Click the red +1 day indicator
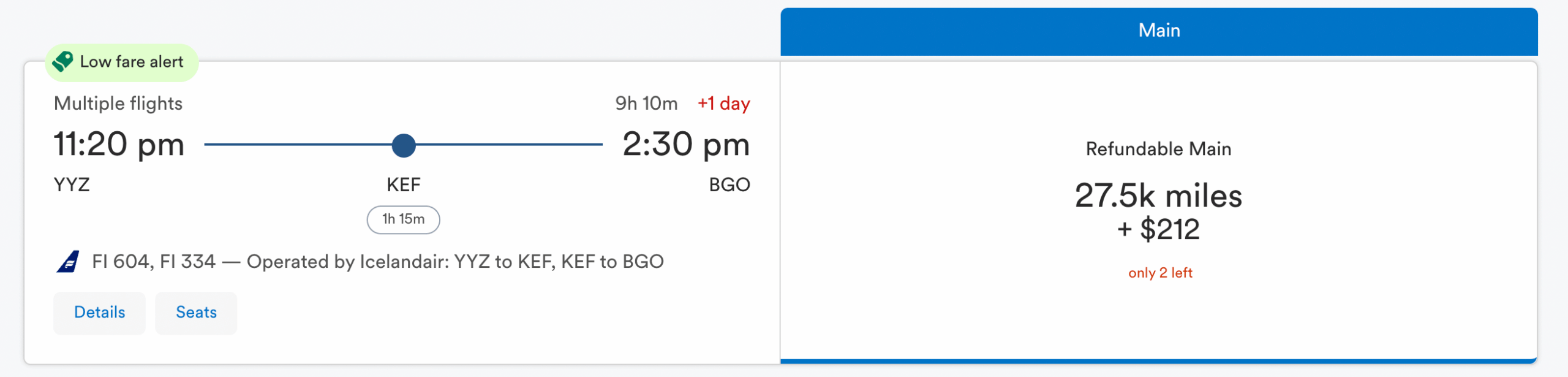This screenshot has height=377, width=1568. pyautogui.click(x=723, y=104)
